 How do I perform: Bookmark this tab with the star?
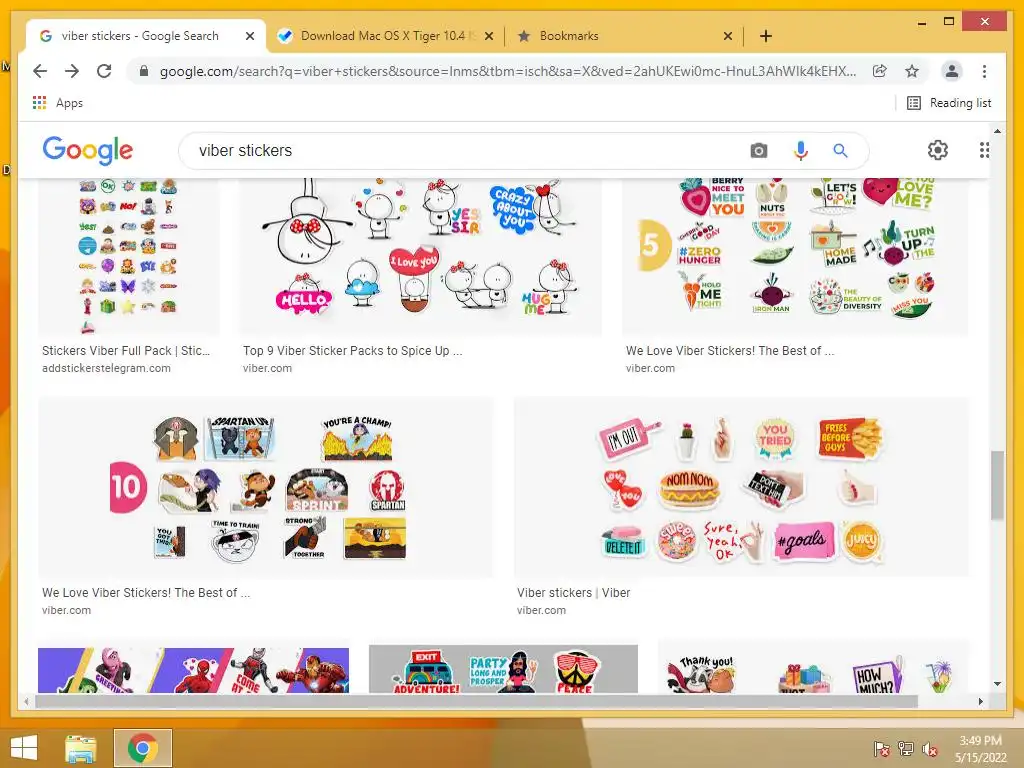[x=912, y=71]
